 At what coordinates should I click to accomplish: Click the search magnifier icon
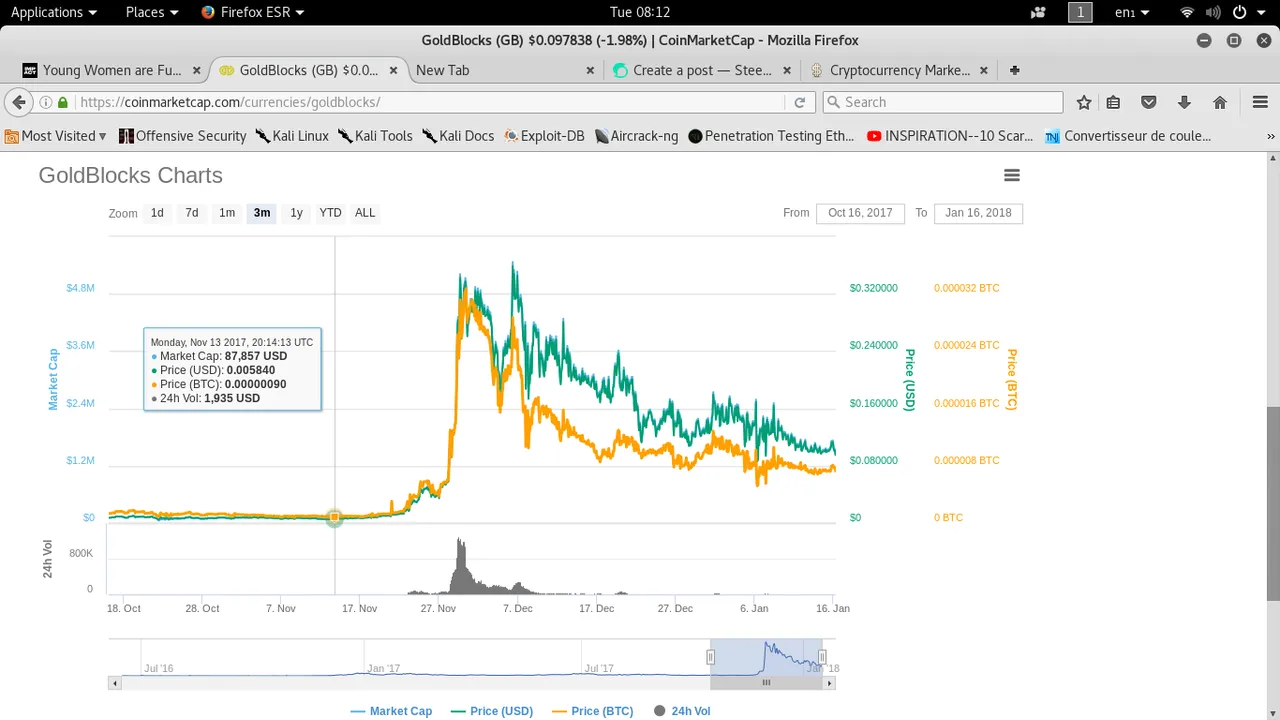[832, 102]
